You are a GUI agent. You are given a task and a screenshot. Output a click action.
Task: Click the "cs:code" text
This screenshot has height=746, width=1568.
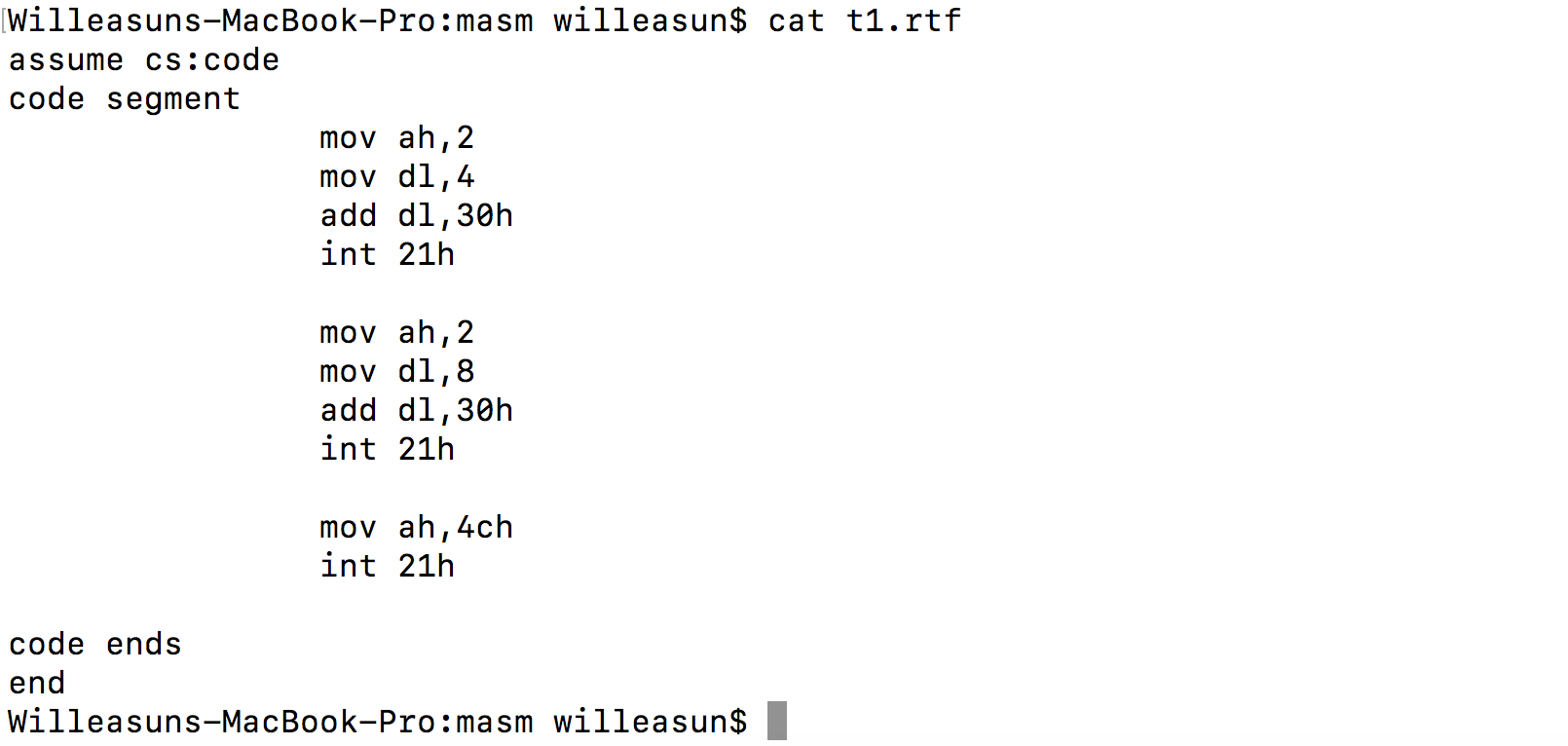[x=212, y=60]
